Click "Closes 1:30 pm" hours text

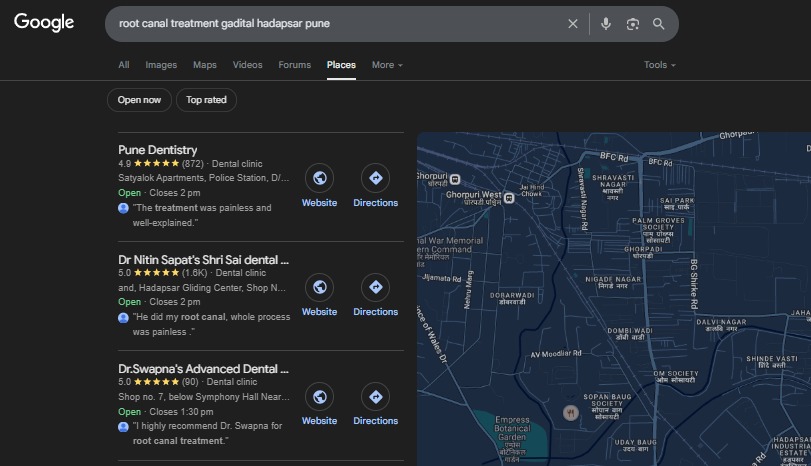(181, 412)
